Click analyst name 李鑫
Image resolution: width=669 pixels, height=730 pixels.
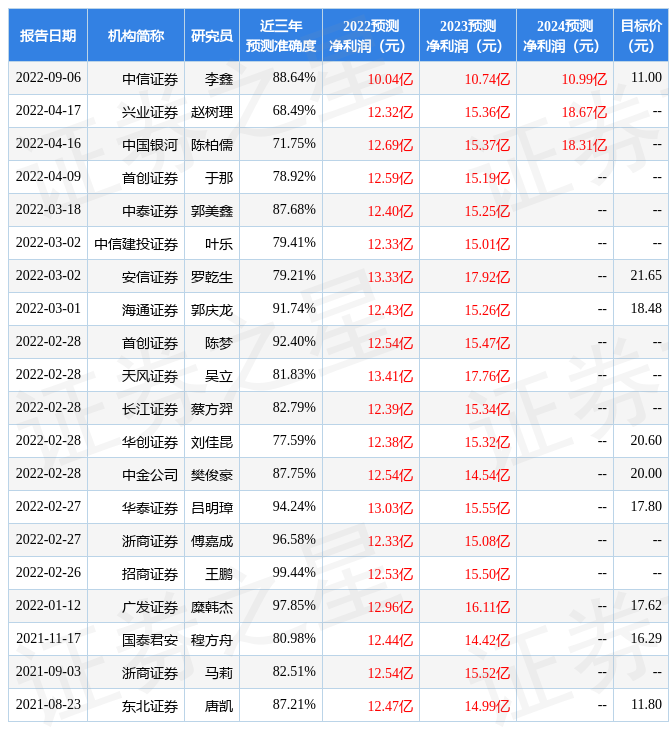point(219,79)
